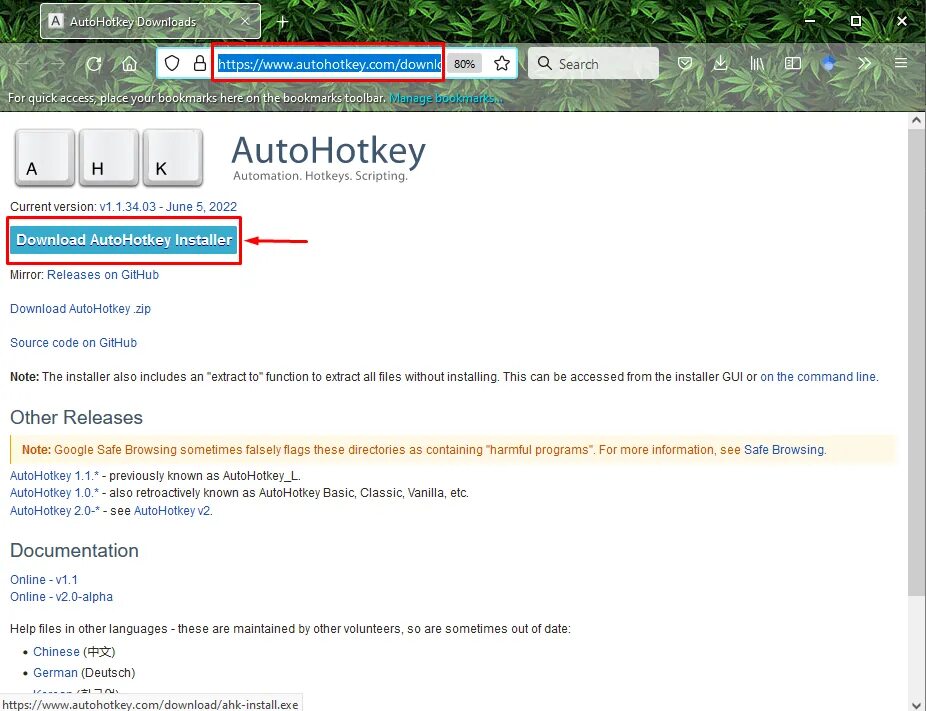Close the AutoHotkey Downloads tab

coord(245,21)
